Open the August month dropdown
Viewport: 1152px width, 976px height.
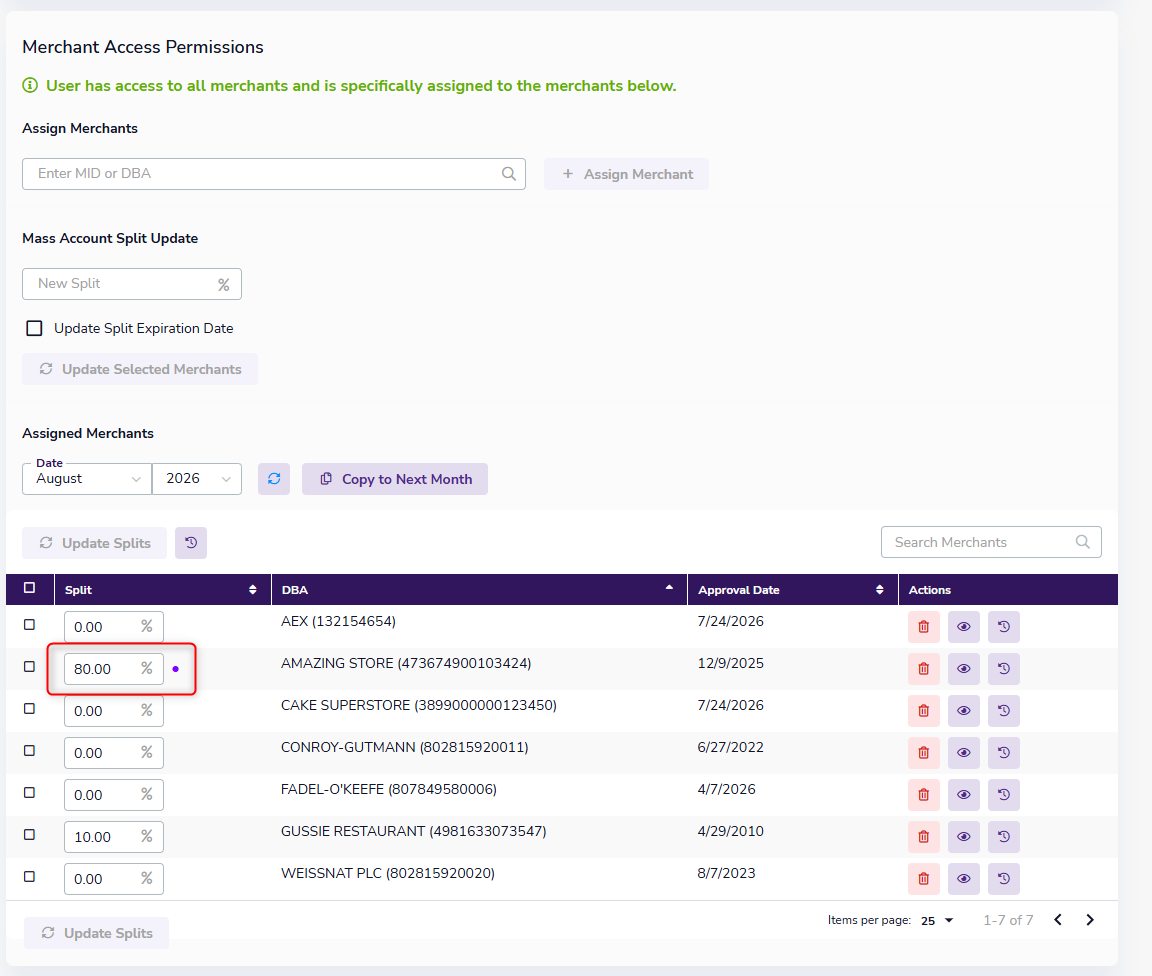87,478
